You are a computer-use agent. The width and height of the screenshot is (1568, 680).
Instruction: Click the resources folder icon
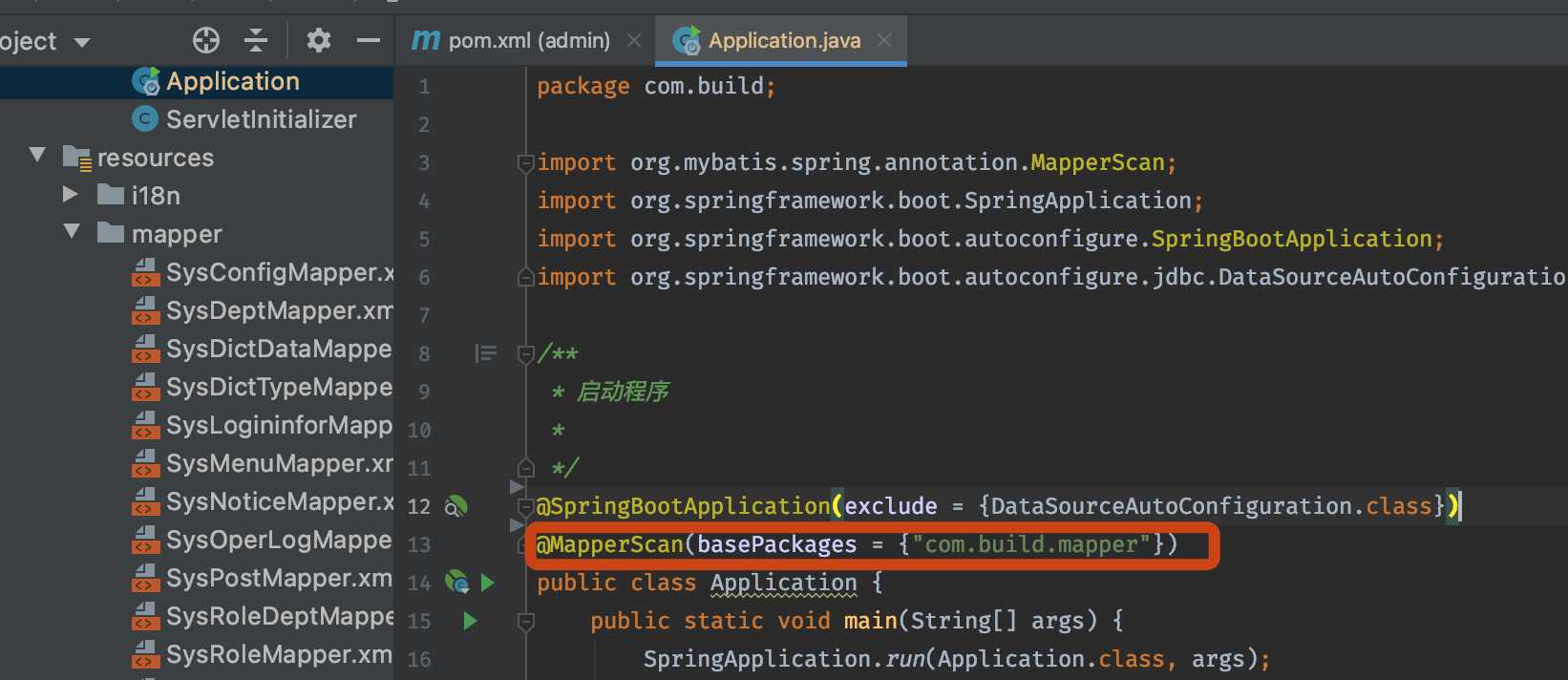(x=76, y=158)
